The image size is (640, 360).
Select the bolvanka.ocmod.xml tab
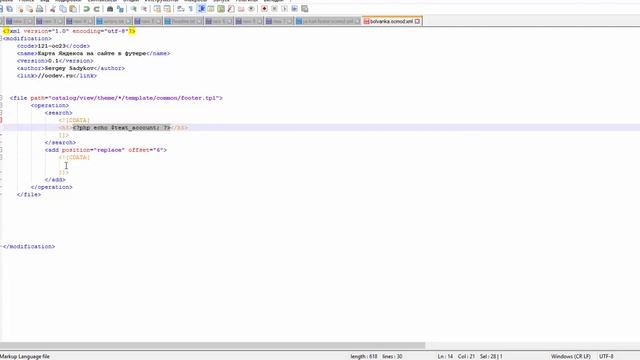391,21
